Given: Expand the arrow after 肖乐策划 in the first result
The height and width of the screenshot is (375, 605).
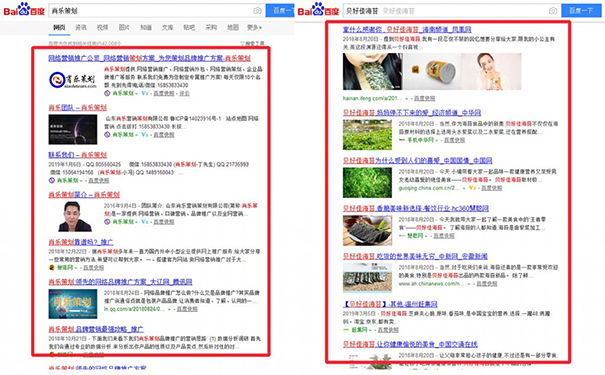Looking at the screenshot, I should point(137,93).
